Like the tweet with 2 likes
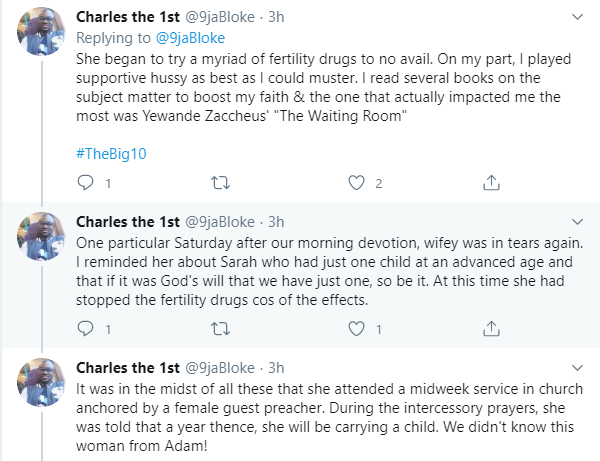Screen dimensions: 600x461 click(355, 183)
